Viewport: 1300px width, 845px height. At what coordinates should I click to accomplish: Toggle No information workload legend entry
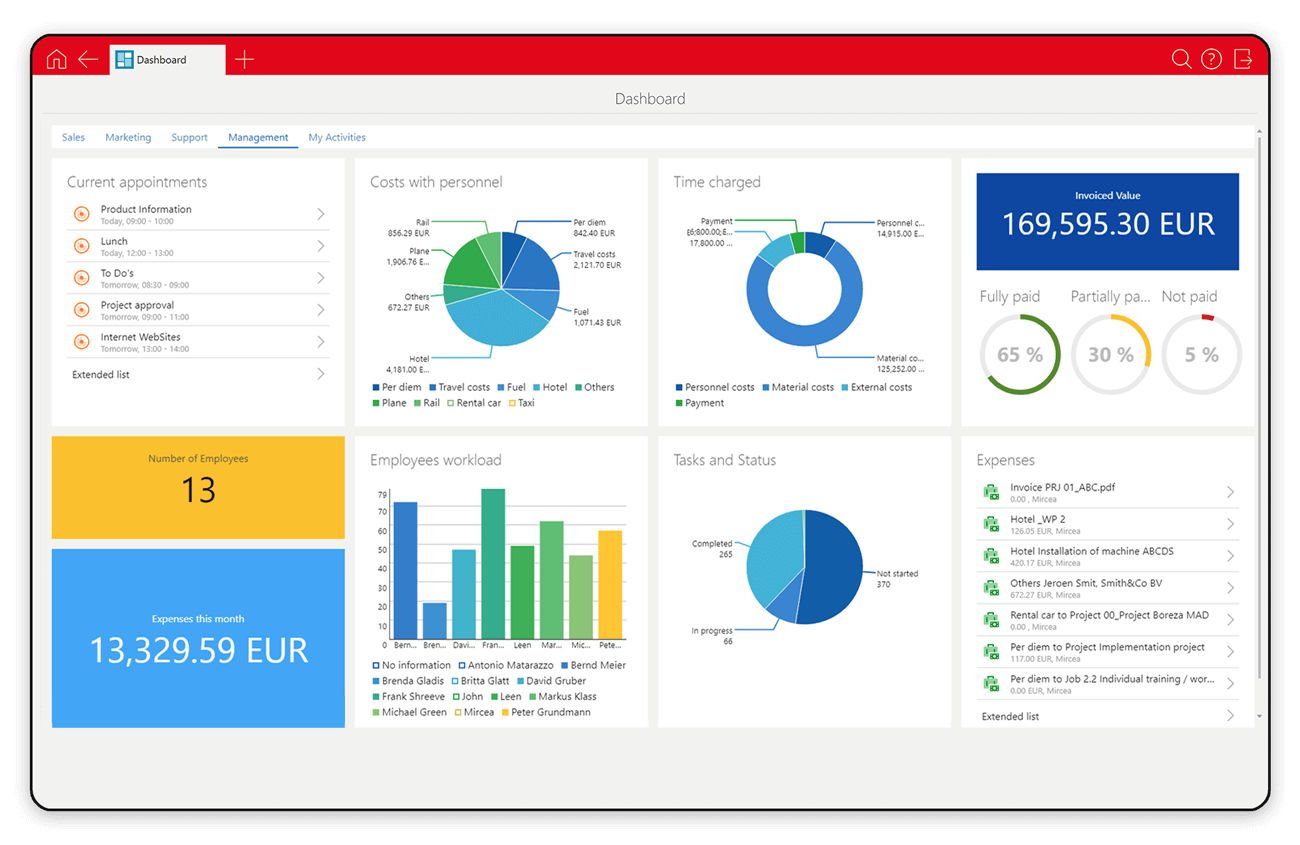pyautogui.click(x=411, y=665)
